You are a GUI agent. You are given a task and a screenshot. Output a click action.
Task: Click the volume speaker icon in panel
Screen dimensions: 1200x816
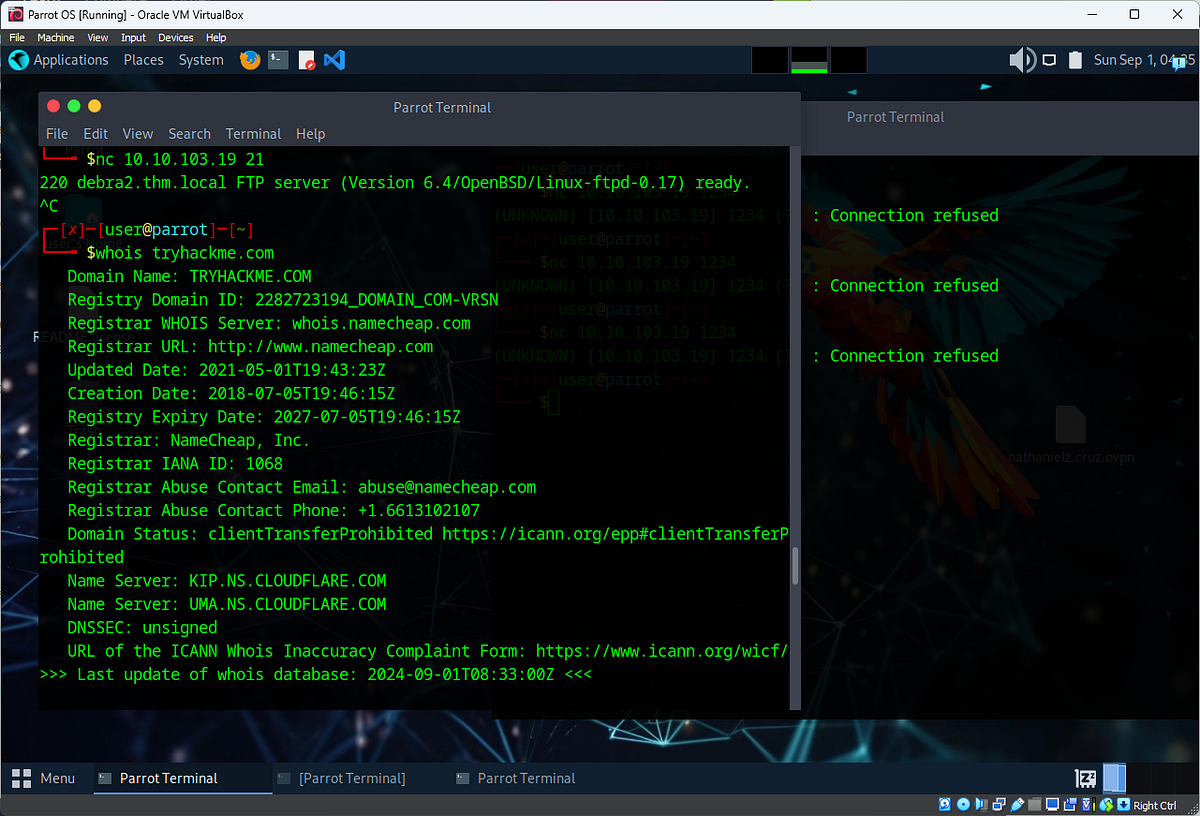tap(1022, 60)
